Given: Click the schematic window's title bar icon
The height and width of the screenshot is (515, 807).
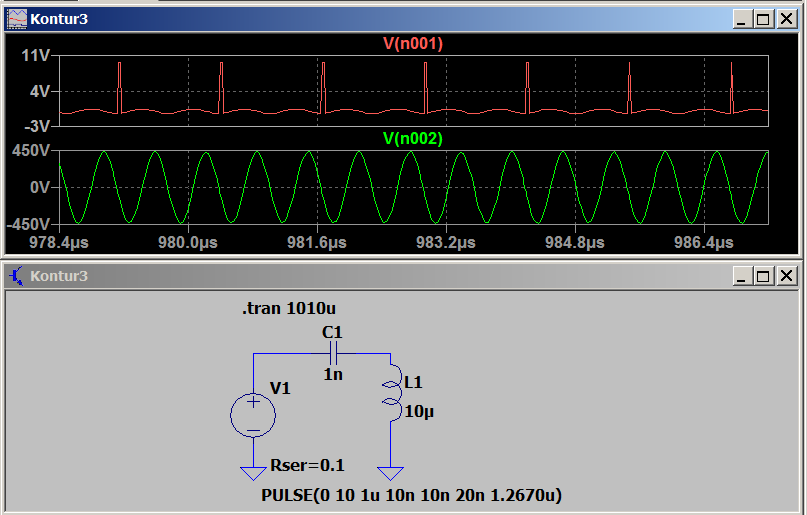Looking at the screenshot, I should click(x=17, y=275).
